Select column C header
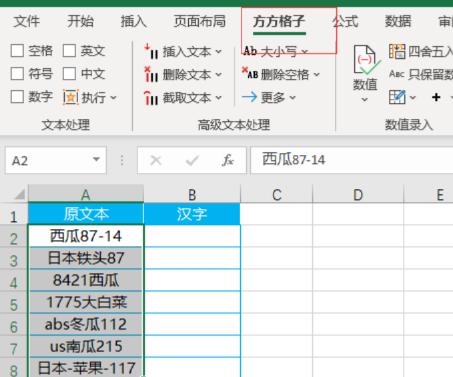 click(x=276, y=194)
